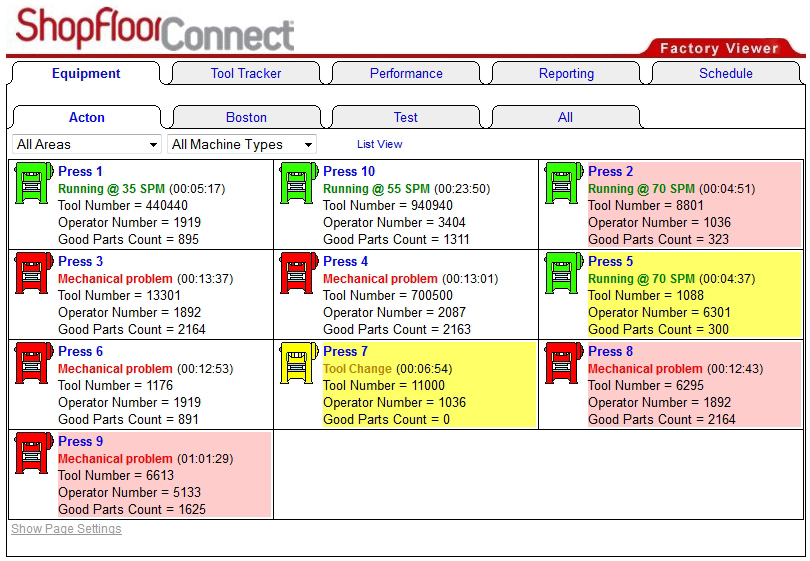Click the Factory Viewer banner label
Image resolution: width=810 pixels, height=561 pixels.
(x=719, y=48)
